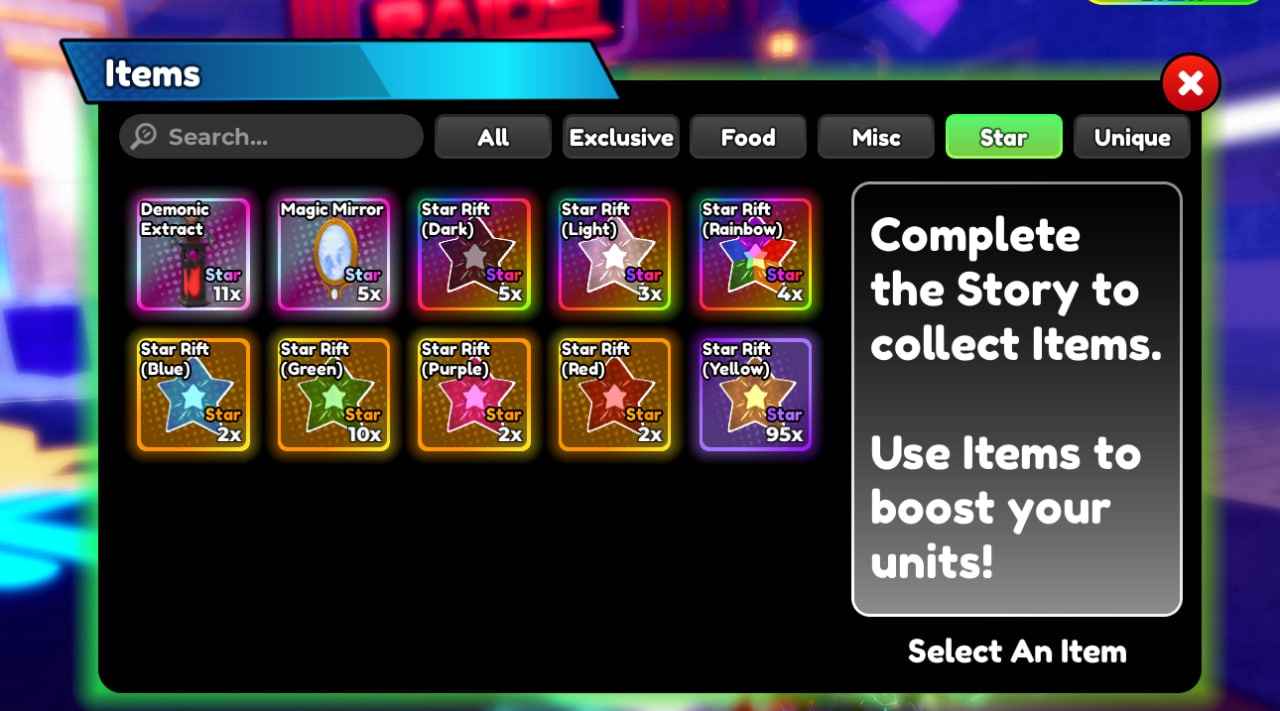Pick the Star Rift (Light) item
The height and width of the screenshot is (711, 1280).
tap(614, 254)
